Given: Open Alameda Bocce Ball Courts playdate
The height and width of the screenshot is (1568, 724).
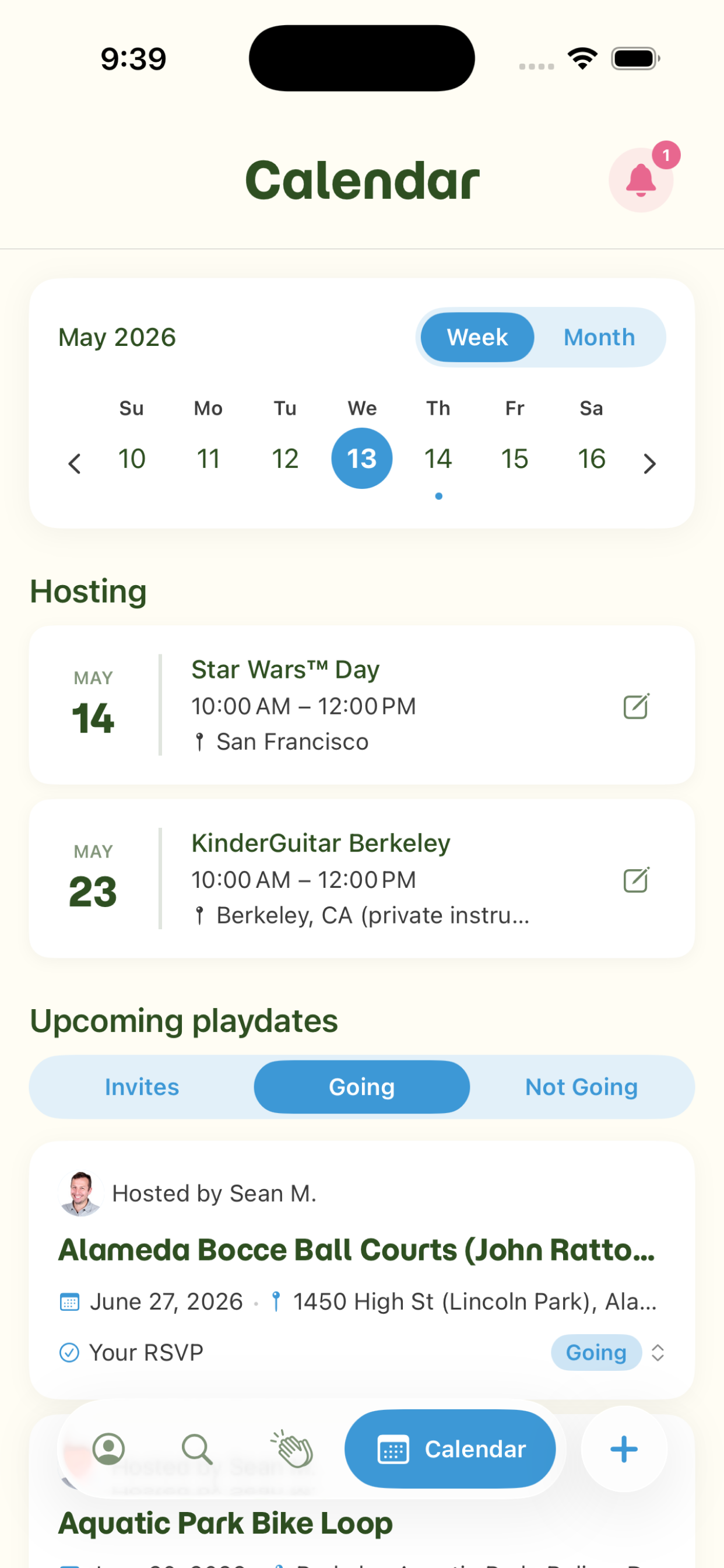Looking at the screenshot, I should coord(357,1249).
